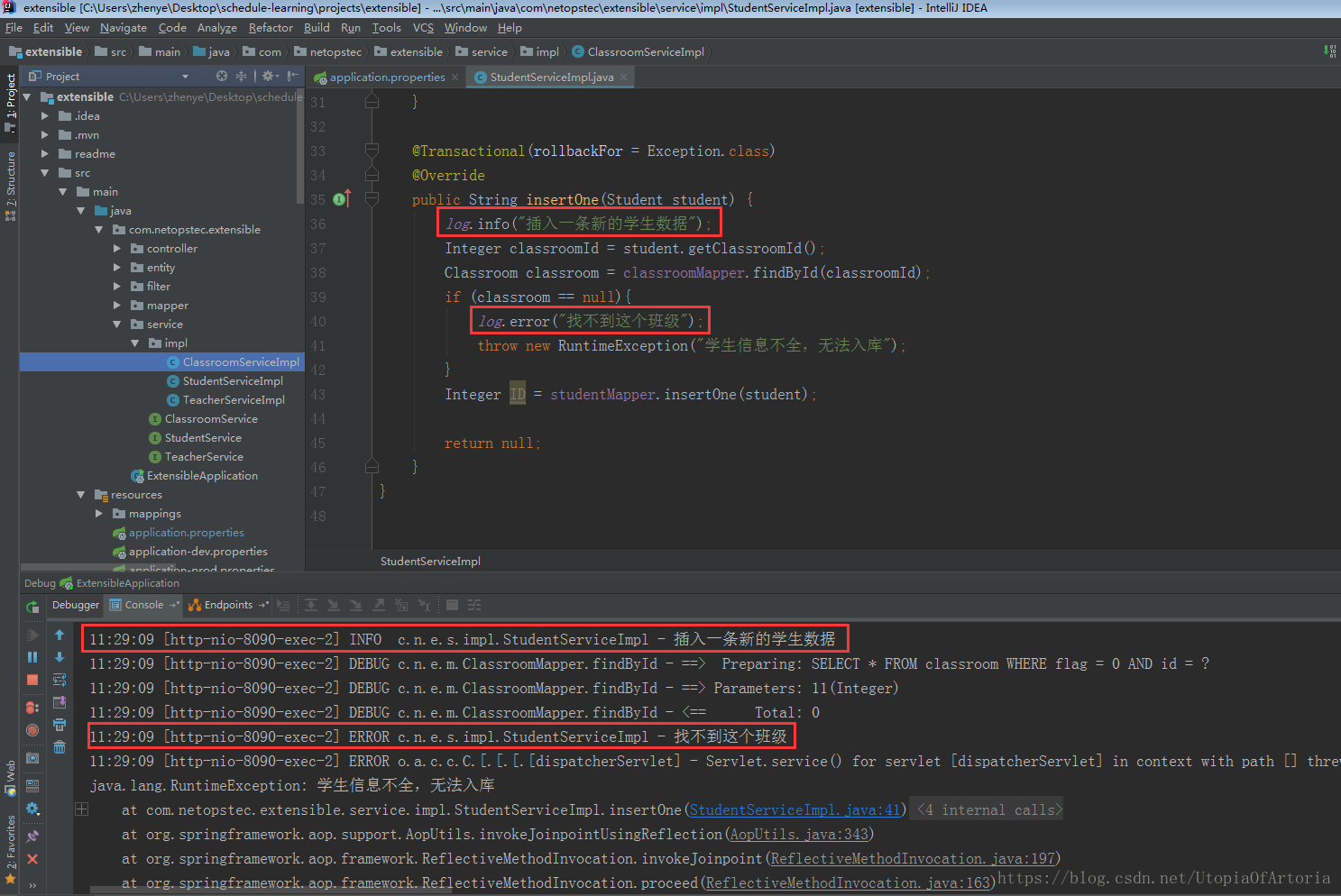Expand the .mvn folder
The height and width of the screenshot is (896, 1341).
tap(45, 134)
